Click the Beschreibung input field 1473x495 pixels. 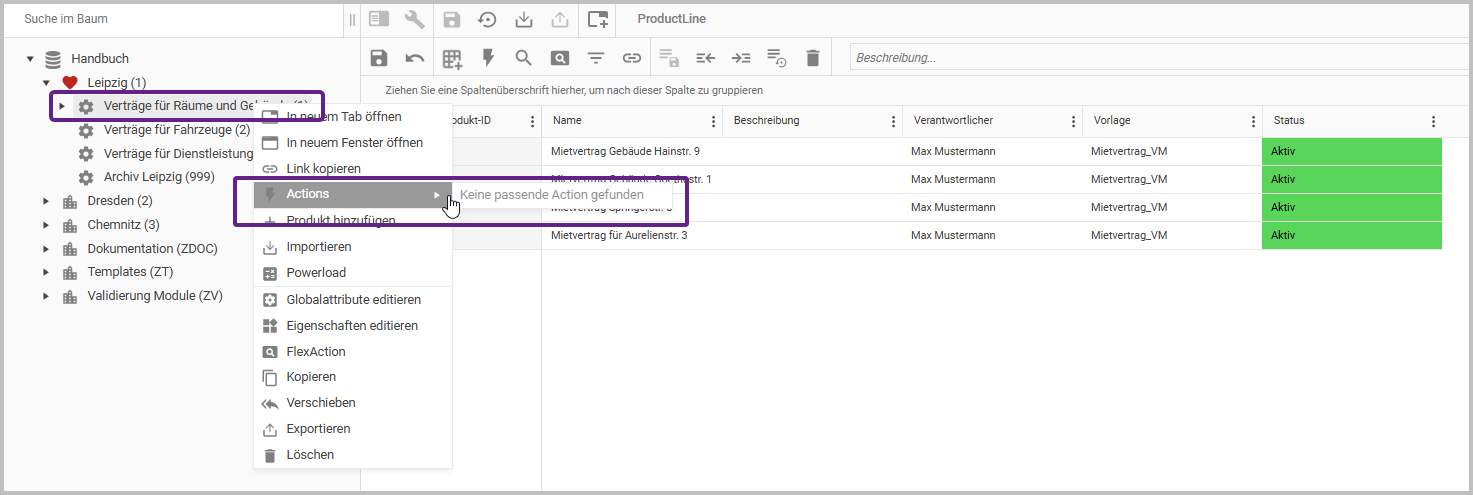[1150, 58]
